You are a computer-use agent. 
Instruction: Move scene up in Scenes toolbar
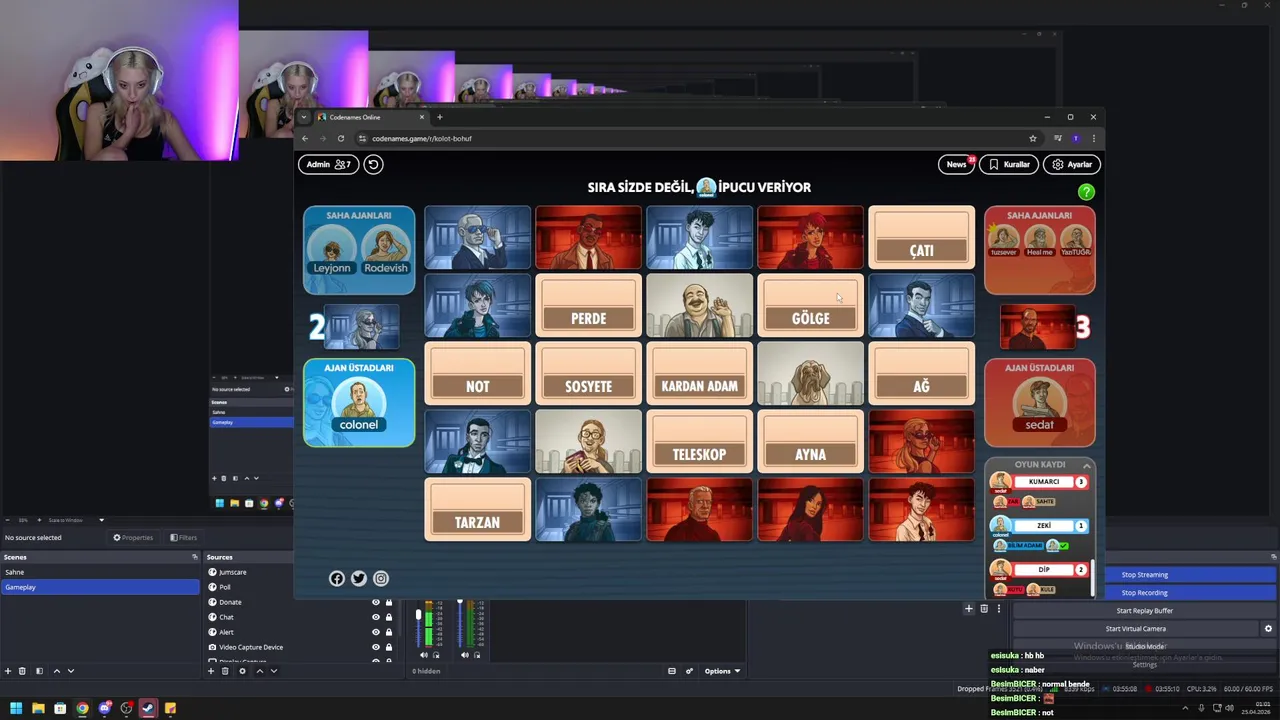(x=56, y=671)
